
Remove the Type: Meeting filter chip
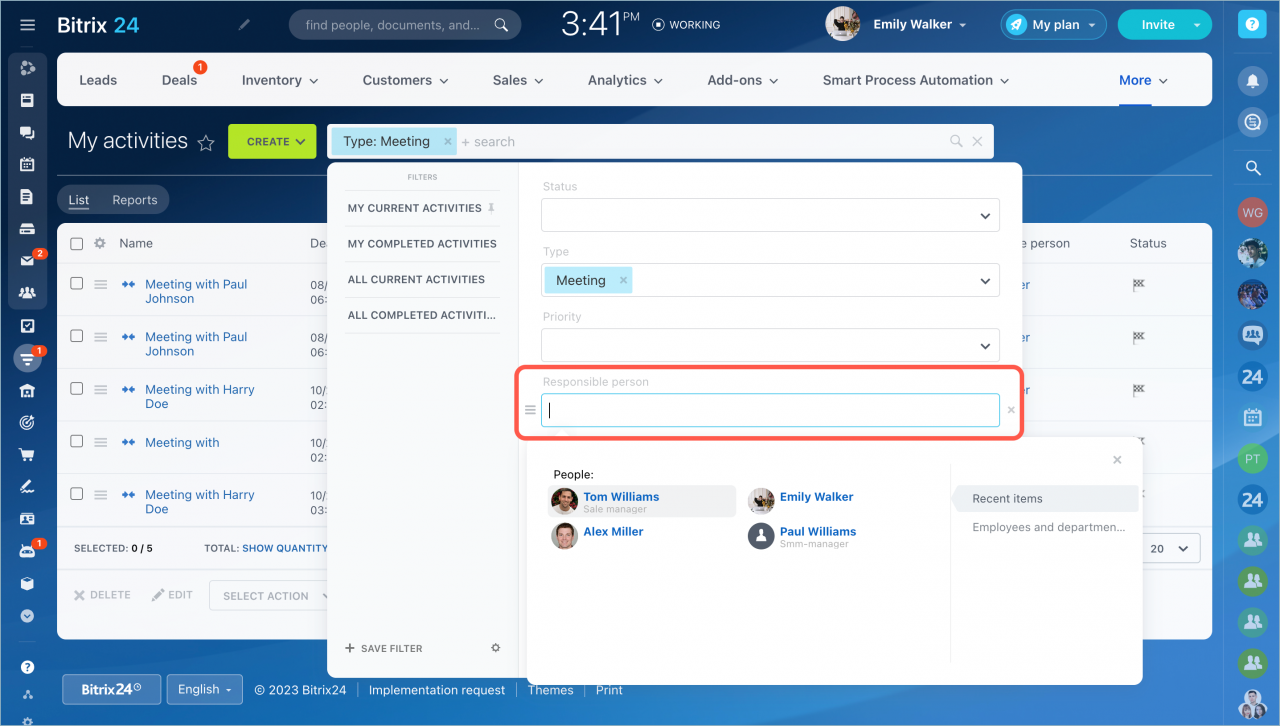point(448,142)
